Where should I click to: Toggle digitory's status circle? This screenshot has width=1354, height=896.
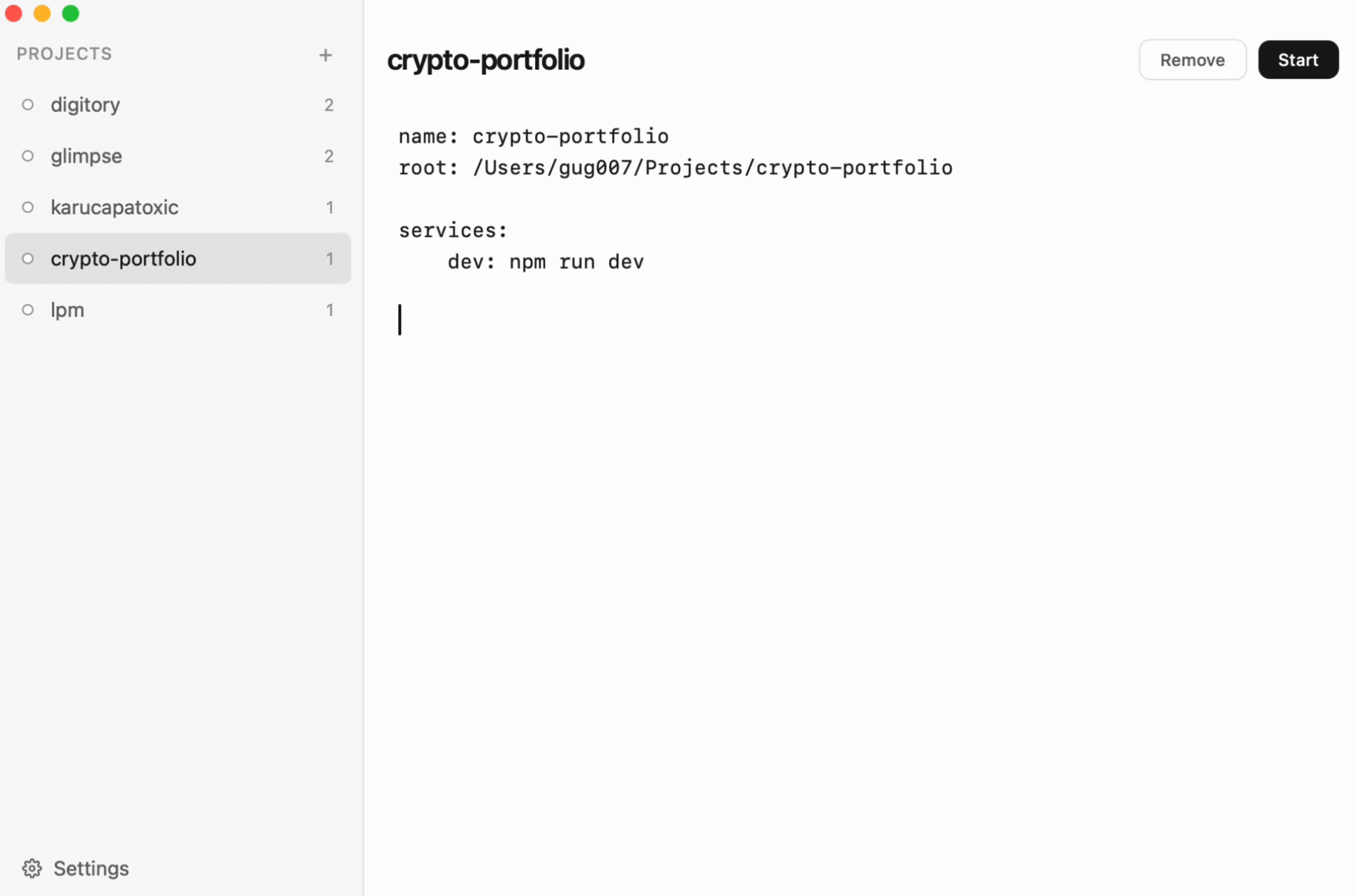point(29,104)
